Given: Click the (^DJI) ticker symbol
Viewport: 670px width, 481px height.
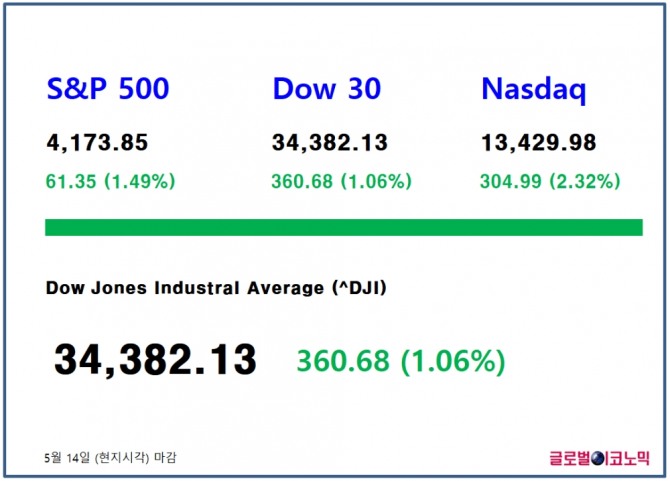Looking at the screenshot, I should point(358,288).
